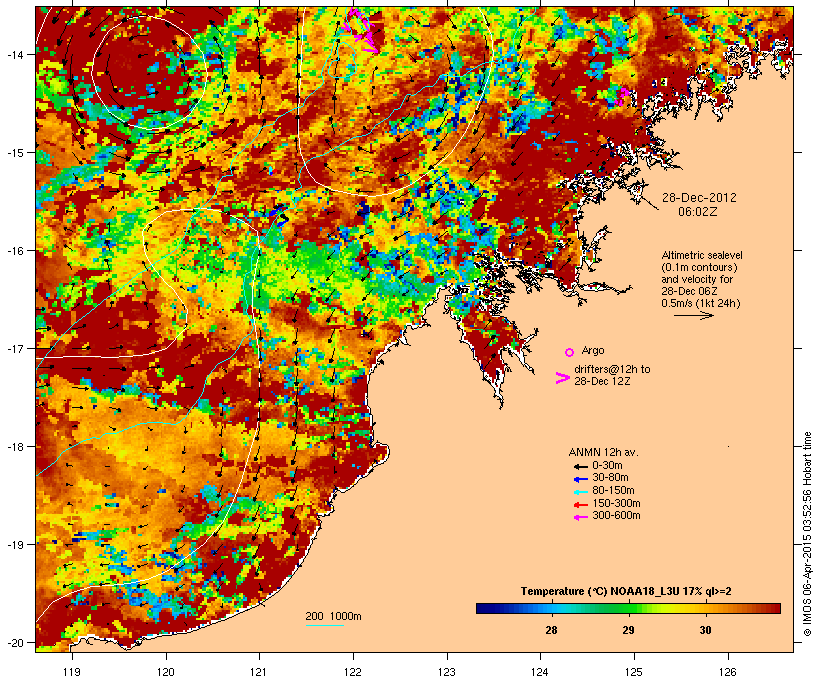Click the 120 longitude axis label
Image resolution: width=820 pixels, height=680 pixels.
166,672
